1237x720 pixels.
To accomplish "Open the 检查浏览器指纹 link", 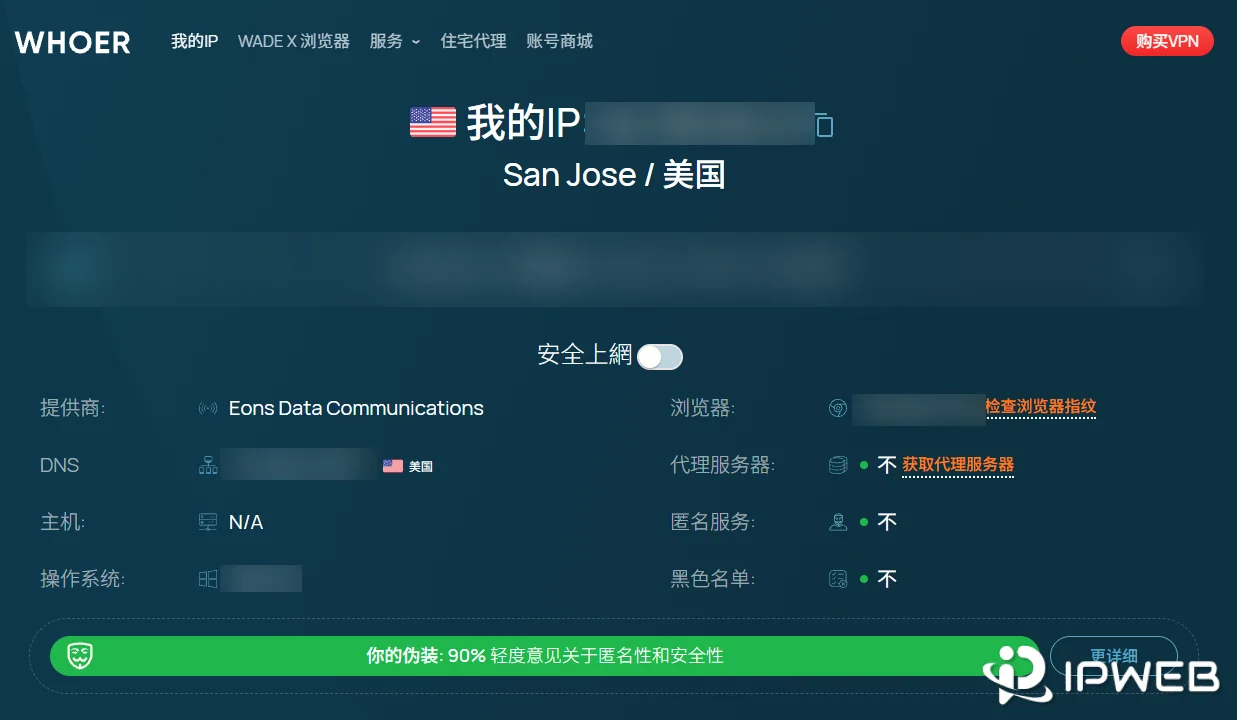I will coord(1041,407).
